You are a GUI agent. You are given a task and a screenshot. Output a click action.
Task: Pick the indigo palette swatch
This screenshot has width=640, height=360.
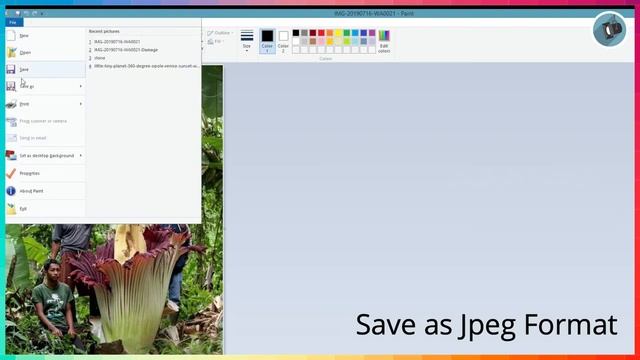tap(363, 33)
